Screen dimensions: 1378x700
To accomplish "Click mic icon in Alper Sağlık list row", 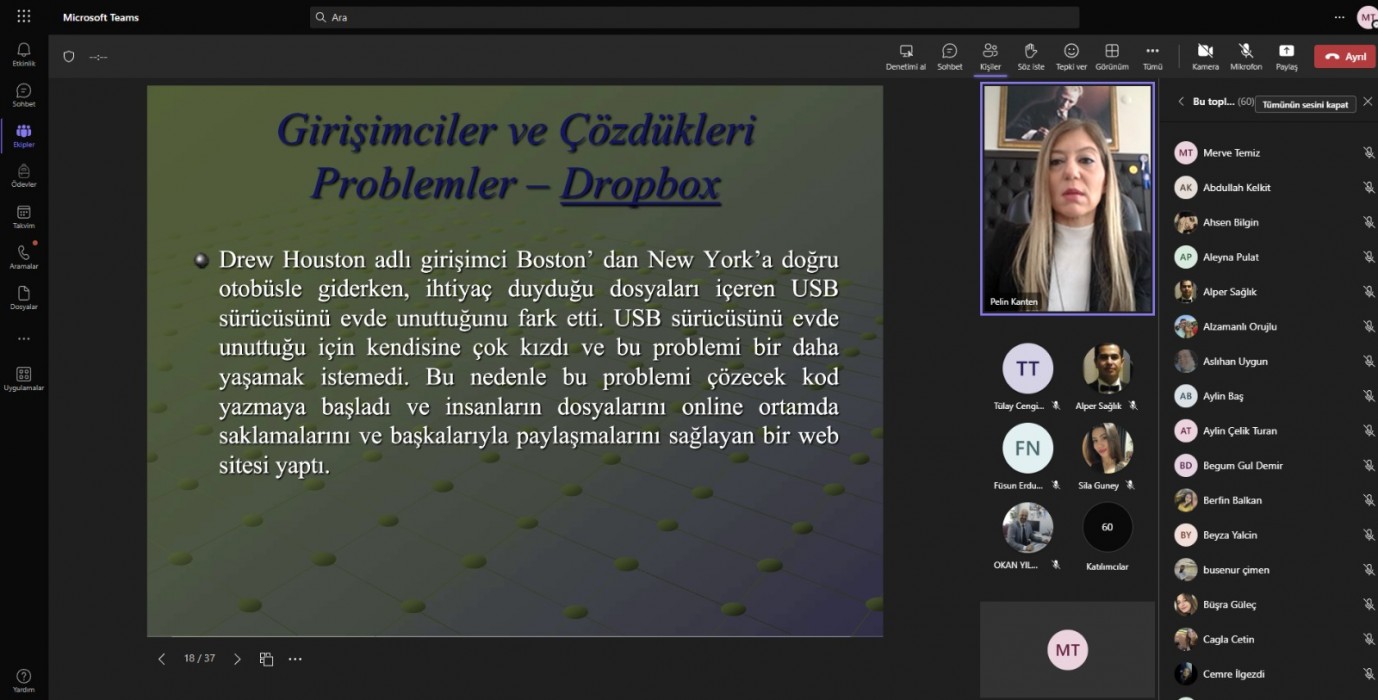I will tap(1368, 292).
